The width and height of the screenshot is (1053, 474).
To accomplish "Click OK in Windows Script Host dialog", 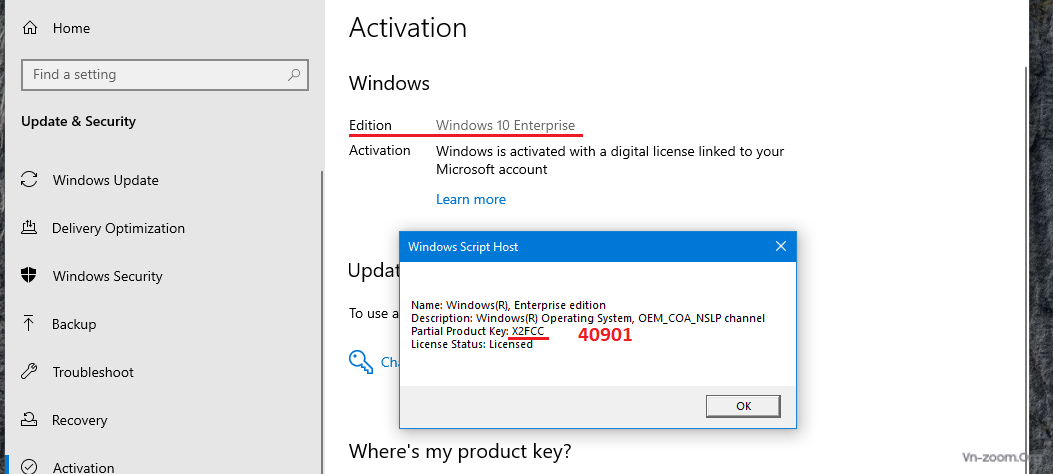I will click(x=743, y=406).
